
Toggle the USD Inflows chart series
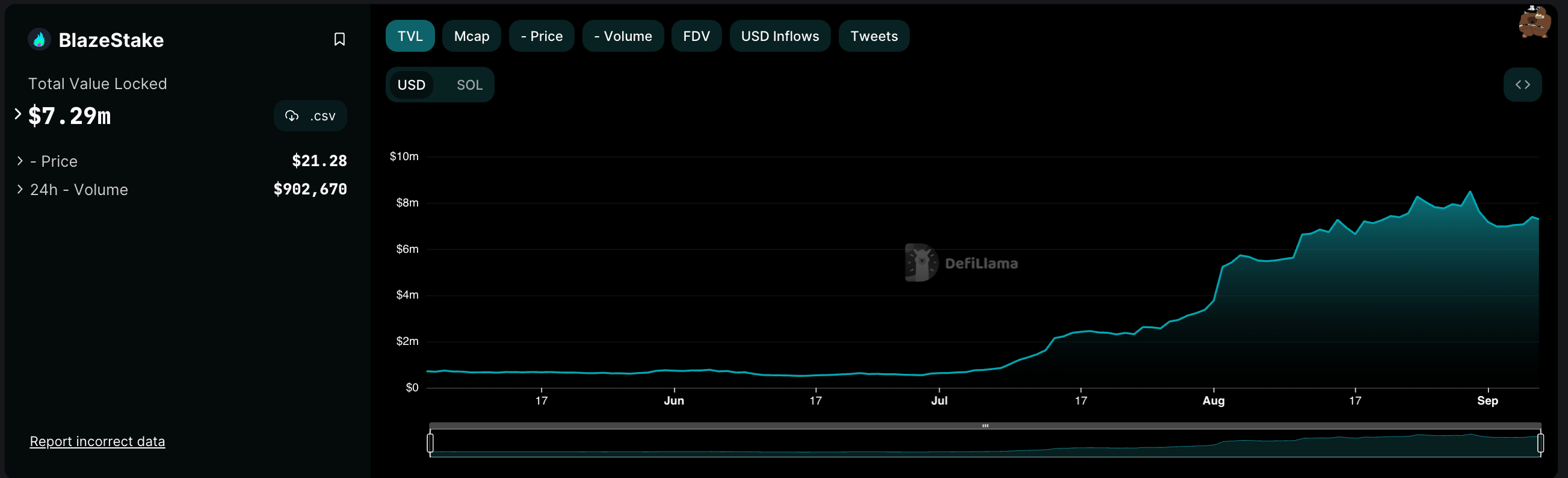coord(780,36)
